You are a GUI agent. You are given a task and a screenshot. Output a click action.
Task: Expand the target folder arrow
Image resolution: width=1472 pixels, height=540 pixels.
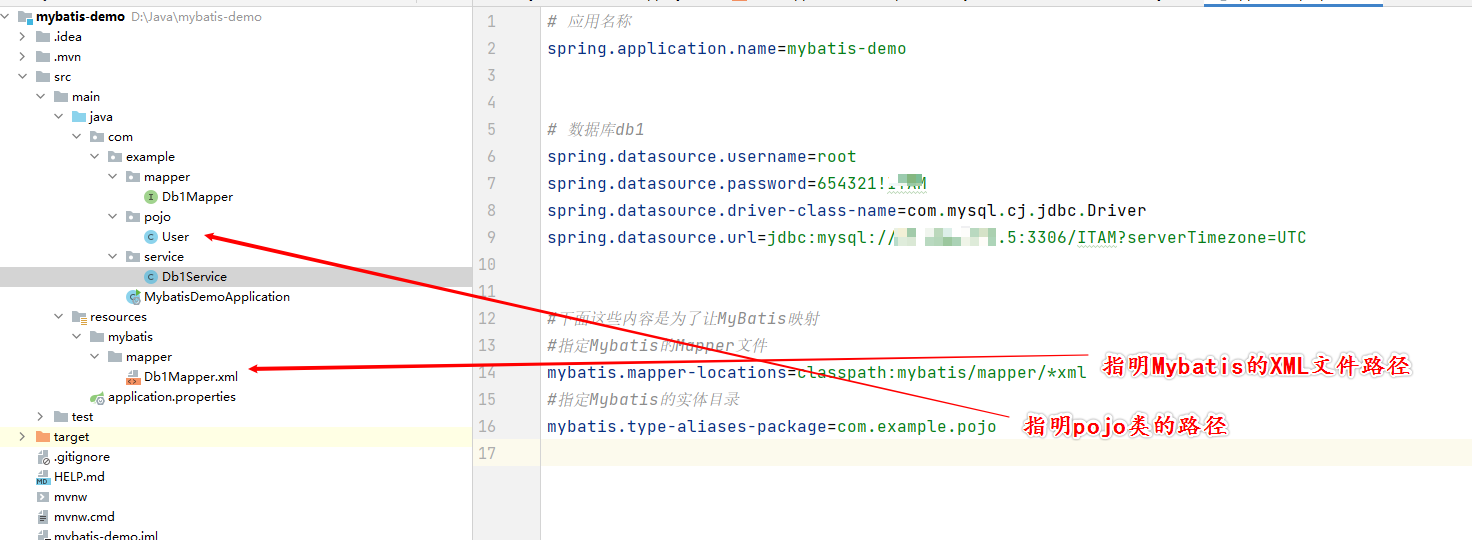coord(23,437)
